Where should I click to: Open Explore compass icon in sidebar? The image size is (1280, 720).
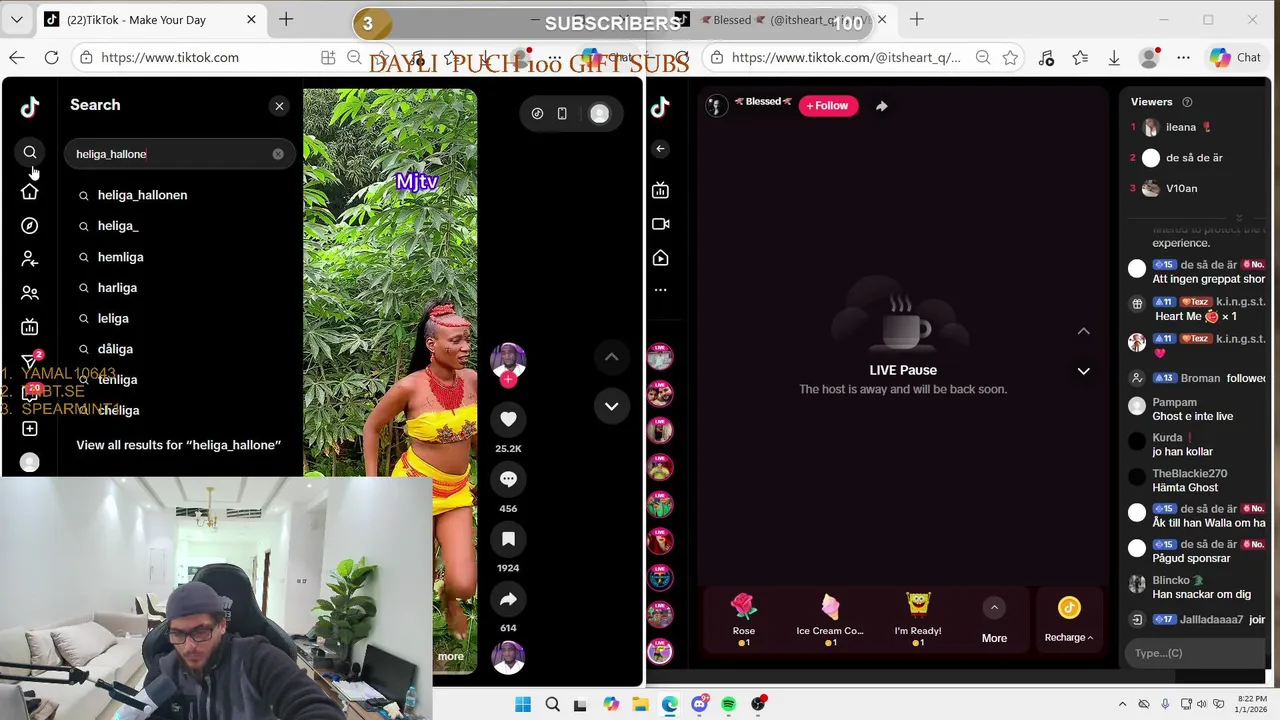(x=30, y=226)
